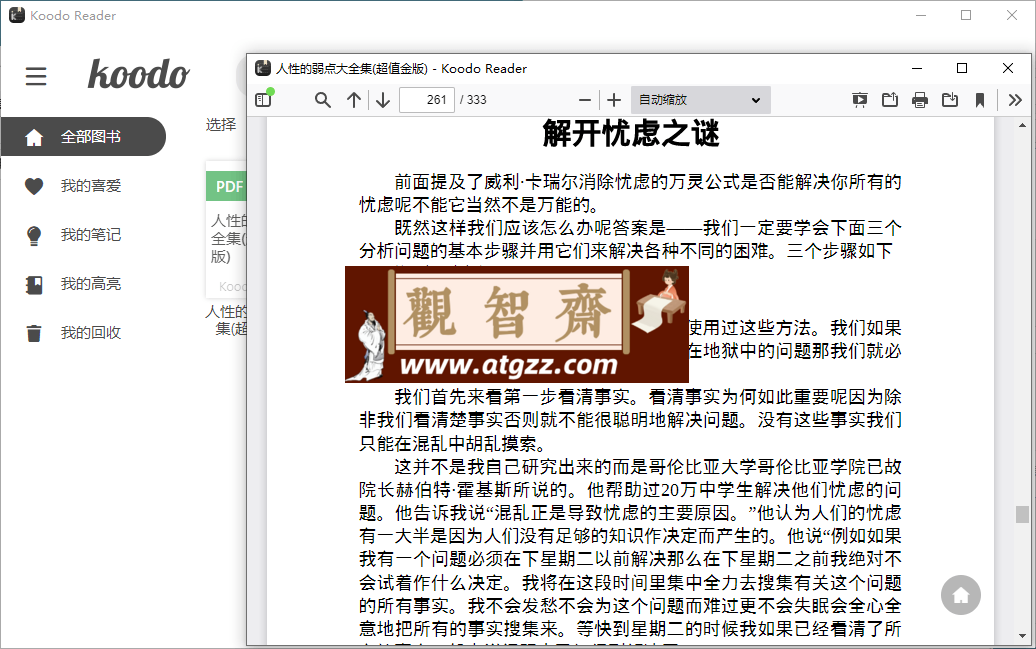This screenshot has height=649, width=1036.
Task: Expand the secondary tools chevron menu
Action: [x=1016, y=100]
